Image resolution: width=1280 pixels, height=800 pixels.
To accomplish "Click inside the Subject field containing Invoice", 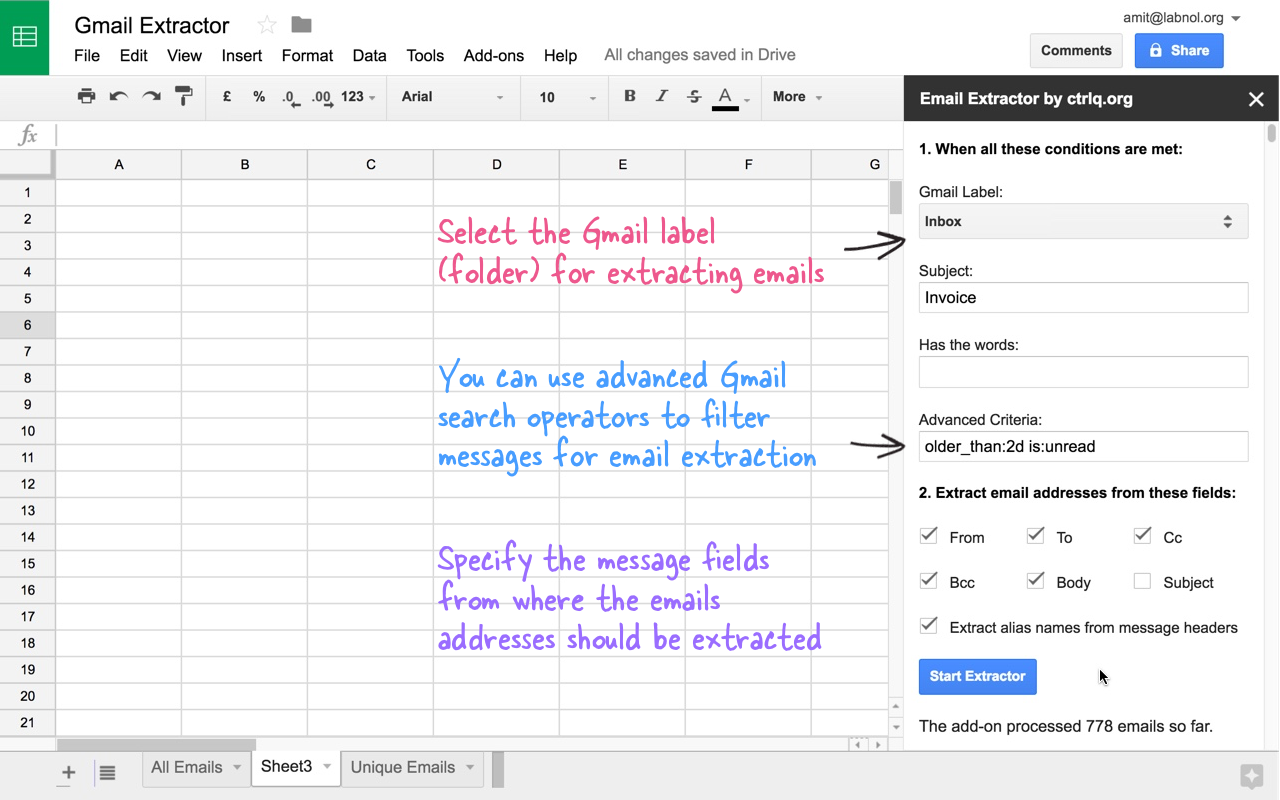I will click(x=1083, y=298).
